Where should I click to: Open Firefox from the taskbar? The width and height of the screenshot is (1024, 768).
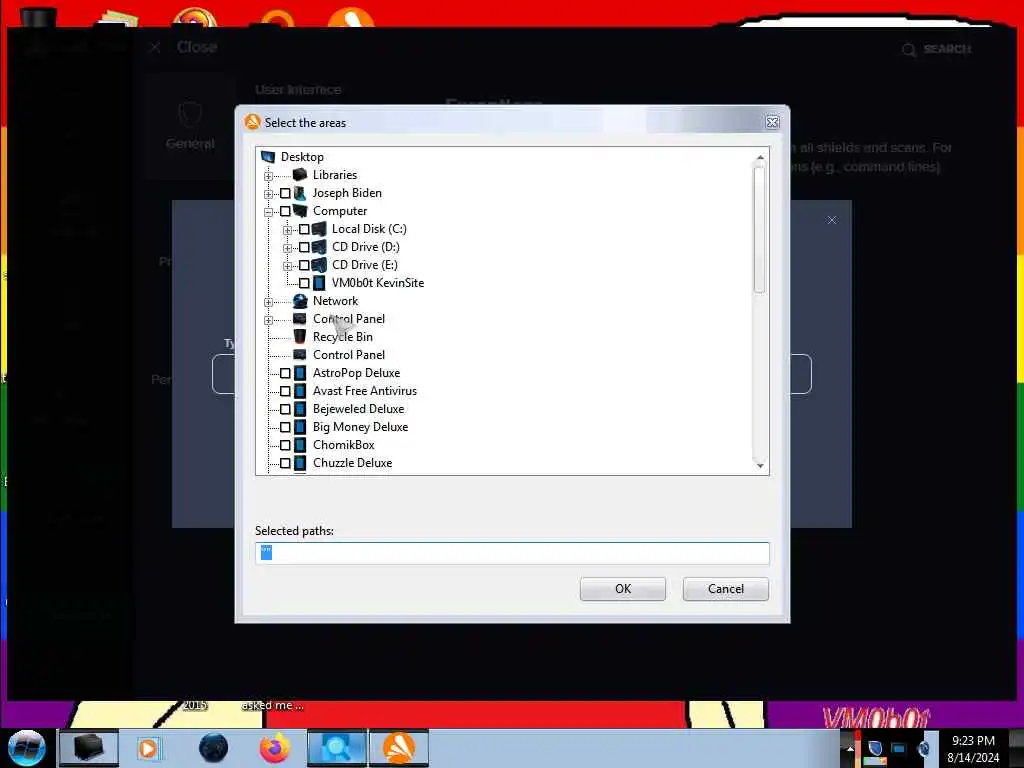(x=274, y=748)
